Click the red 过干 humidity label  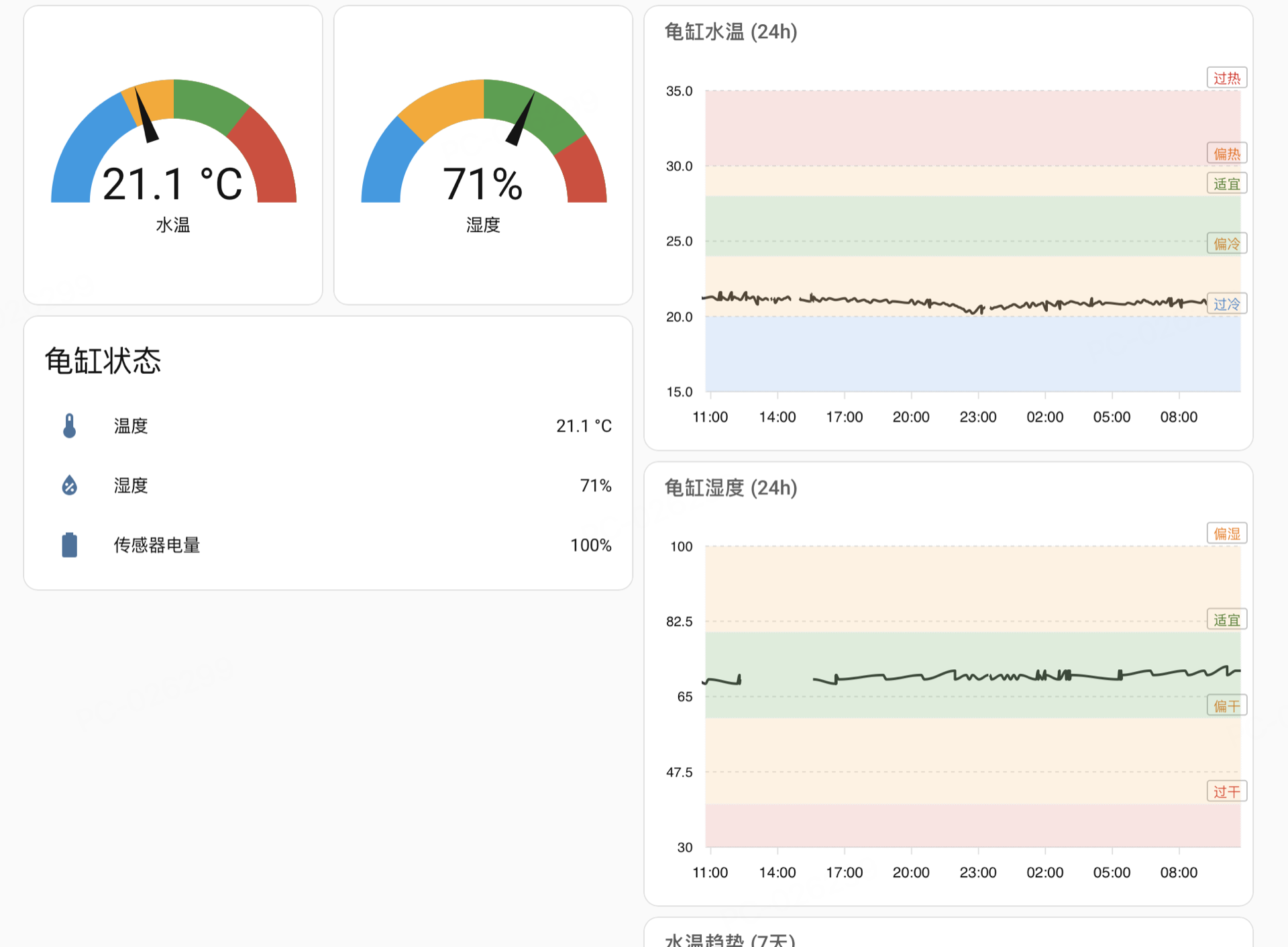1226,791
